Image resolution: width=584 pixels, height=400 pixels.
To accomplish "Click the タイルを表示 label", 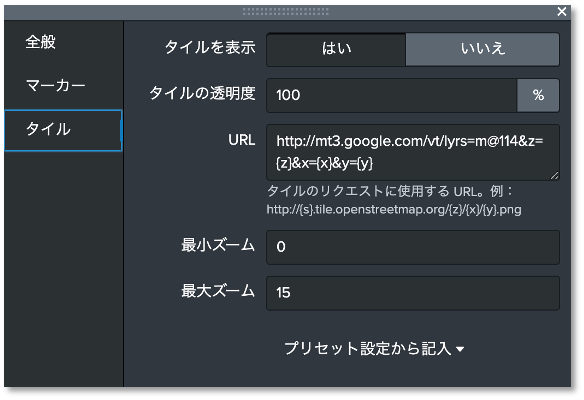I will (x=210, y=48).
